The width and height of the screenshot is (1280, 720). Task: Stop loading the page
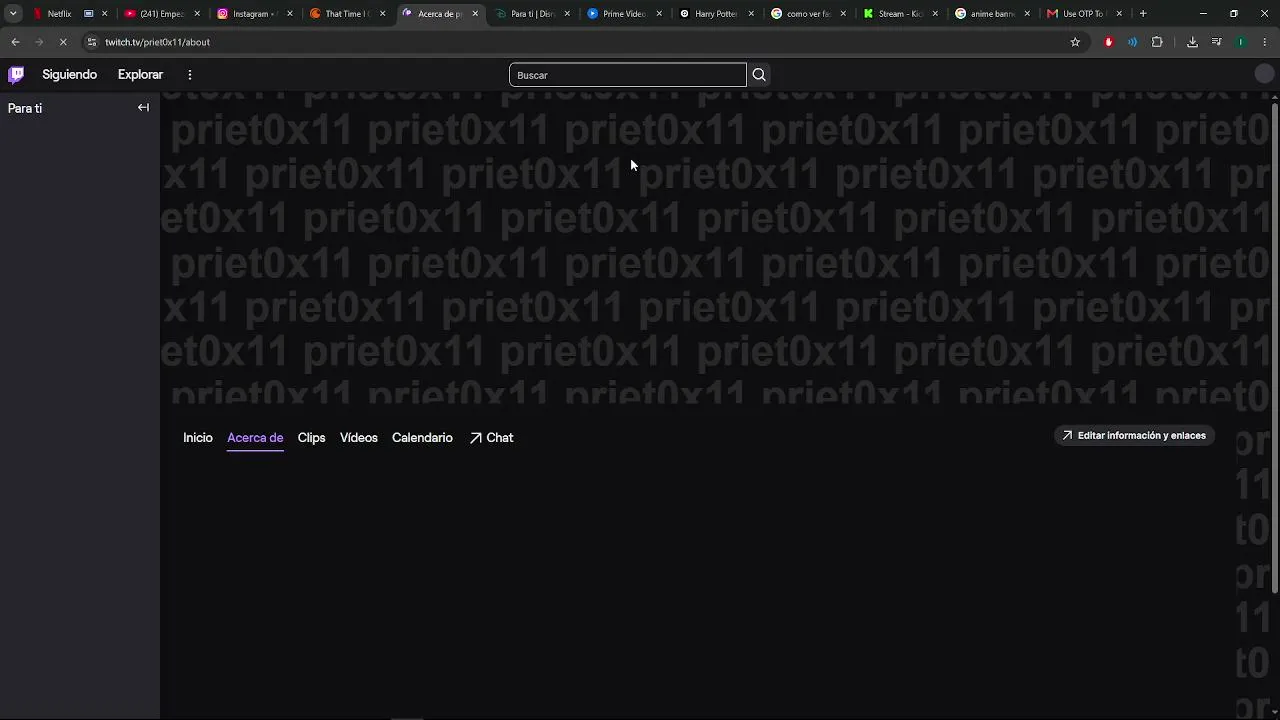[63, 42]
